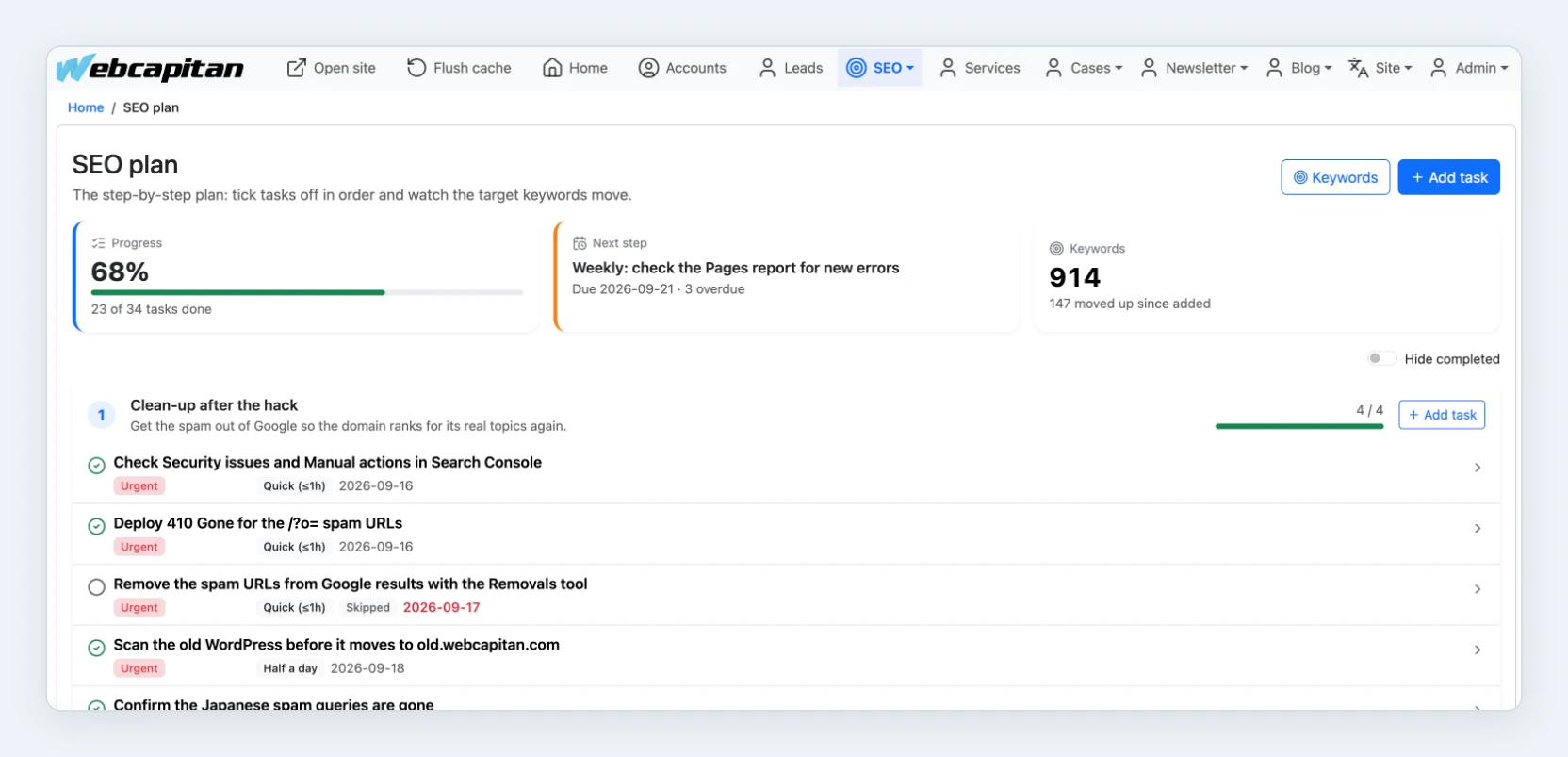Expand the Check Security issues task chevron

1478,468
